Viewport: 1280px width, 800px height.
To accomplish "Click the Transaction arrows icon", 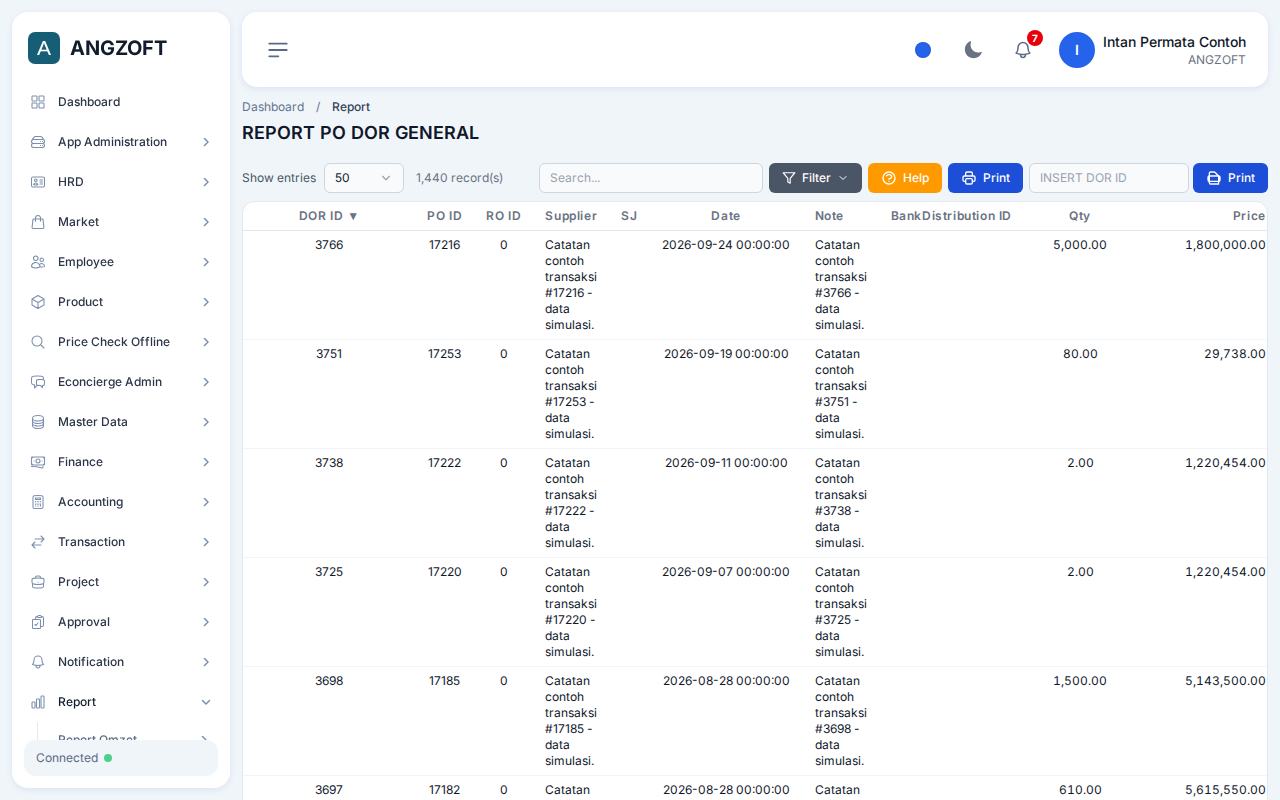I will coord(38,542).
